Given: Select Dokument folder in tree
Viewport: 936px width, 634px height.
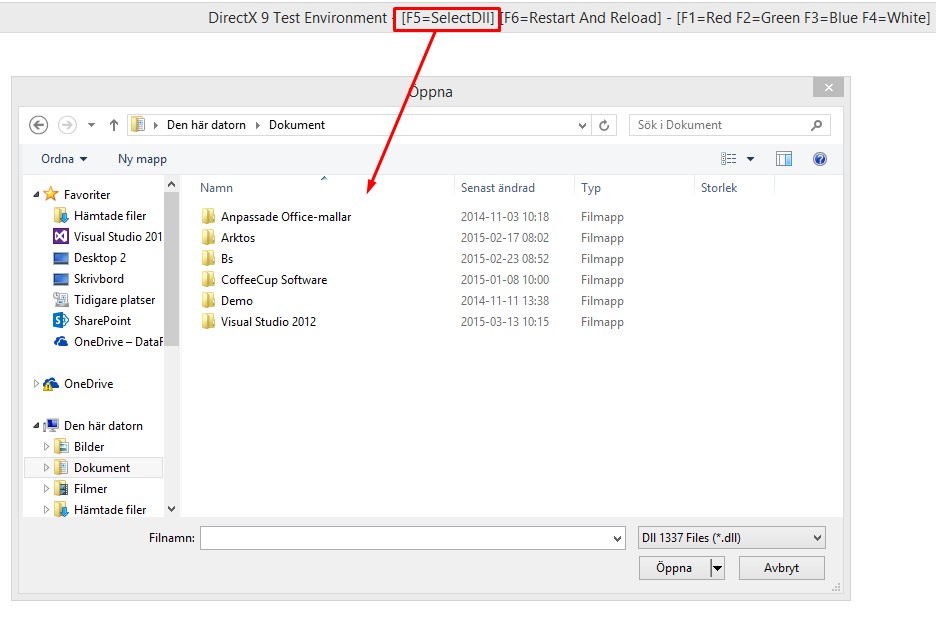Looking at the screenshot, I should pyautogui.click(x=101, y=467).
